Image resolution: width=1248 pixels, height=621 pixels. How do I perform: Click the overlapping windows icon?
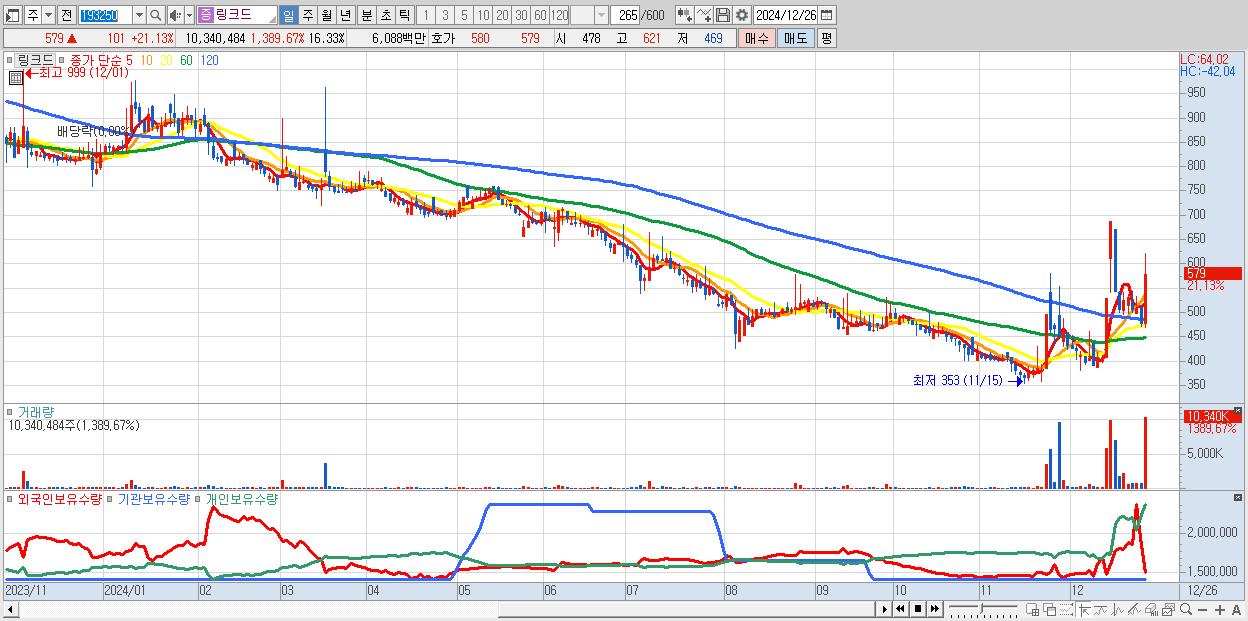click(1049, 609)
